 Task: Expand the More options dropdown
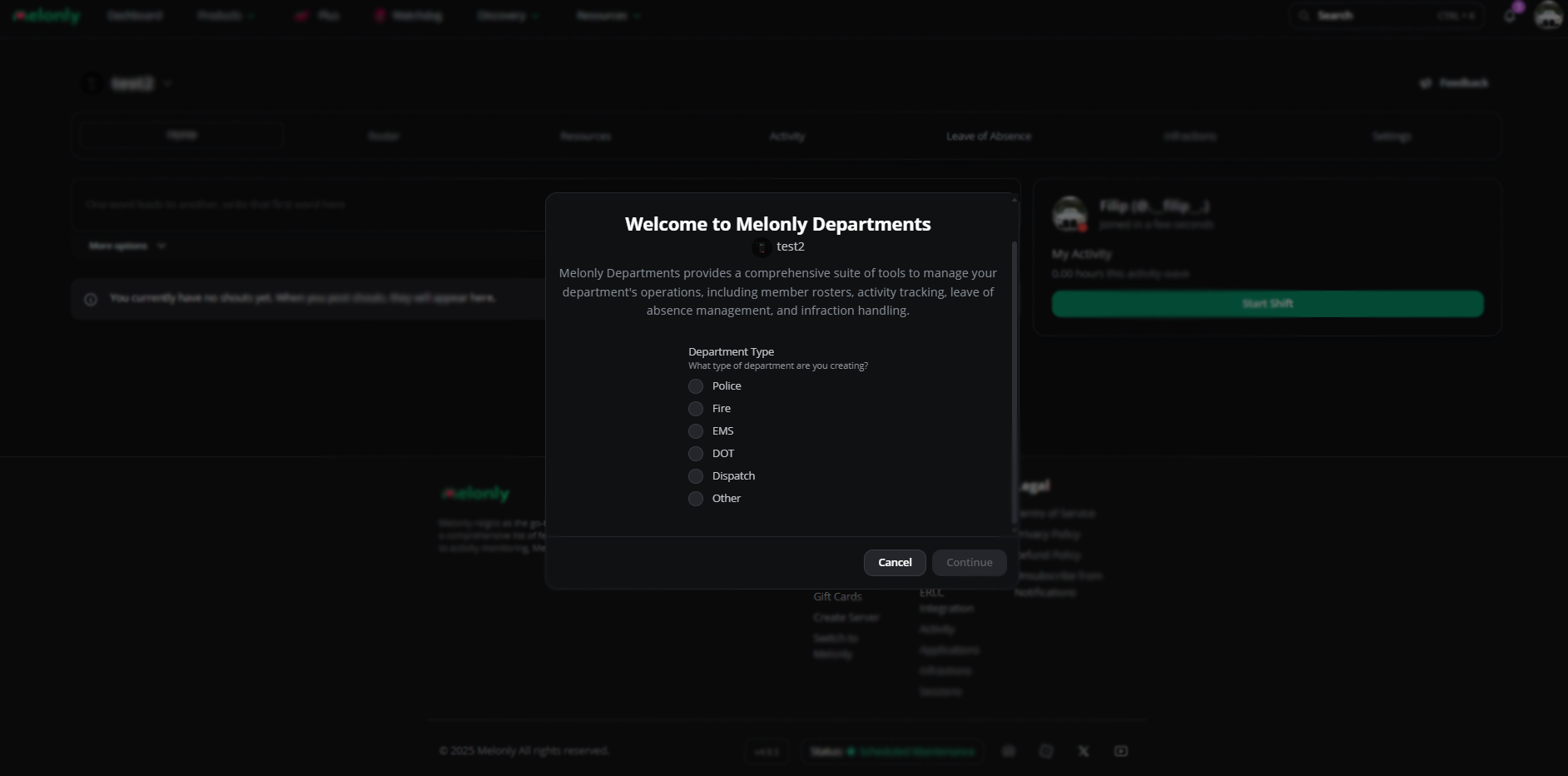127,246
